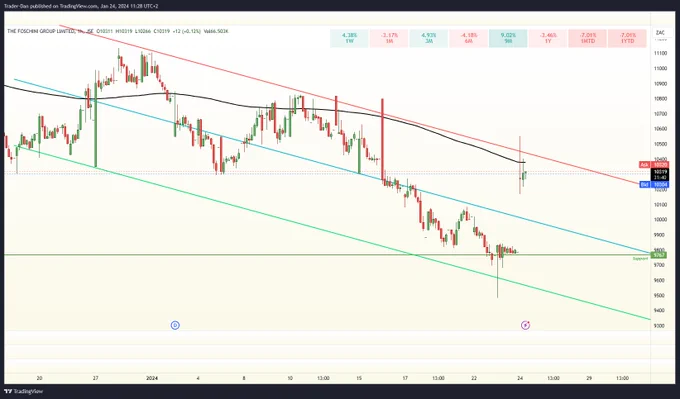Select the 1M performance box

pyautogui.click(x=389, y=38)
